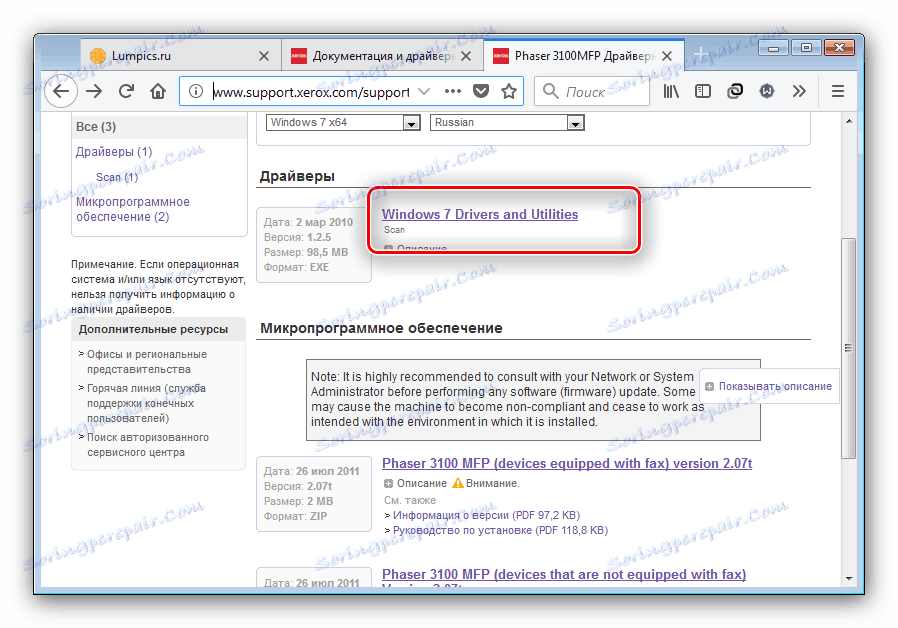Click scrollbar up arrow
The width and height of the screenshot is (898, 628).
coord(849,121)
